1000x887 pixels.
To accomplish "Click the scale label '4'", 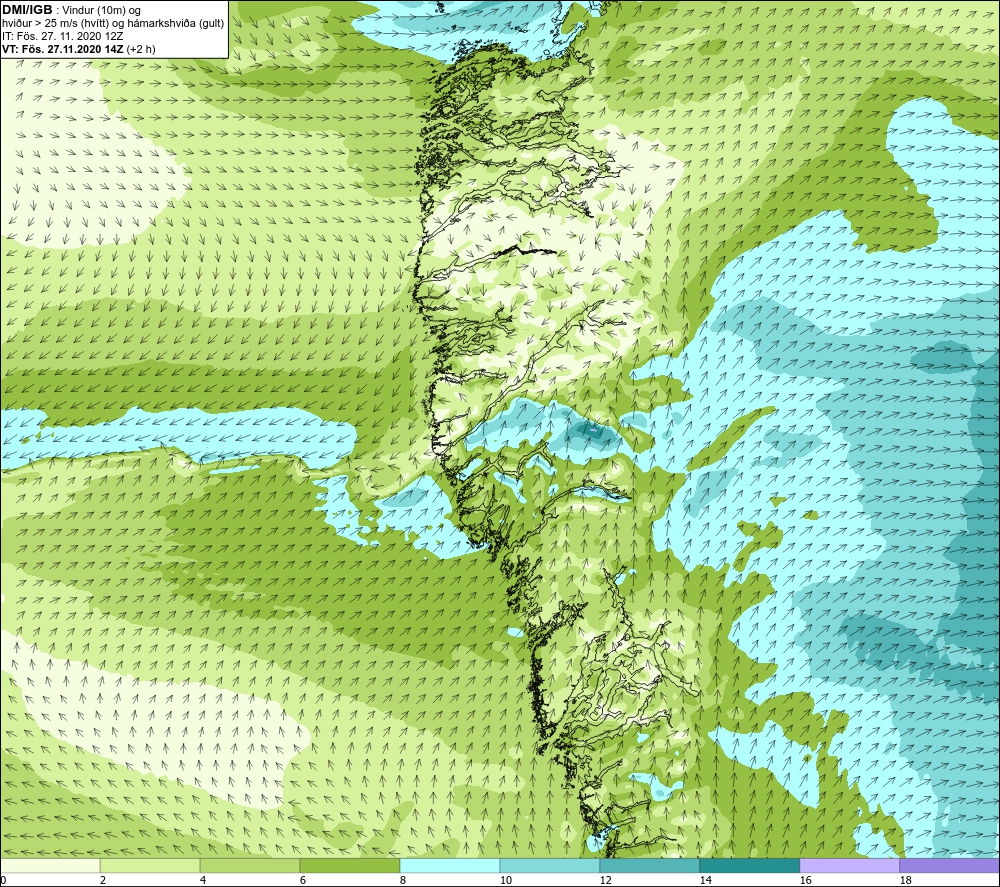I will coord(202,880).
